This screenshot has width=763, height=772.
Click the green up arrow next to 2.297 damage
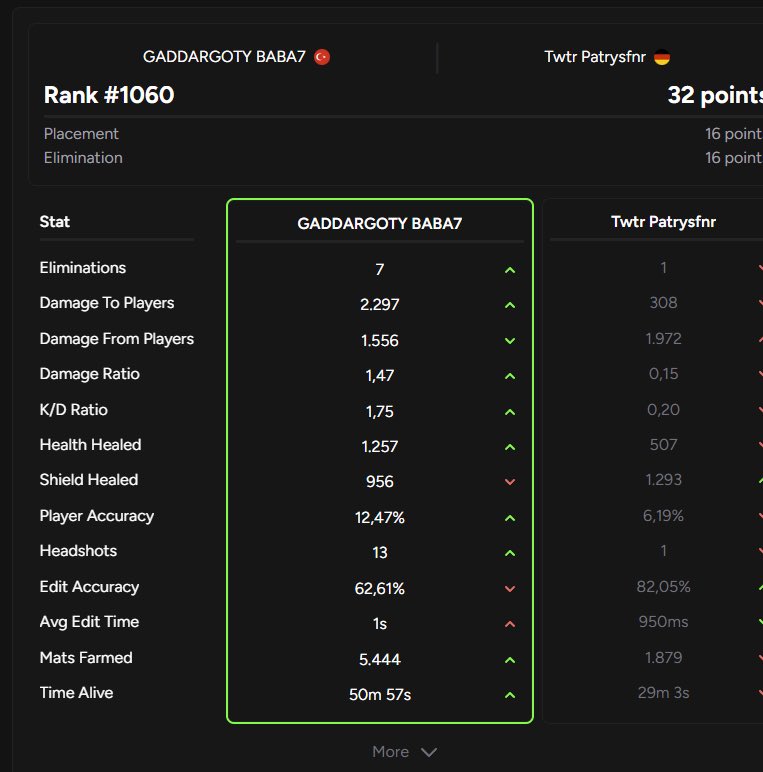[510, 305]
